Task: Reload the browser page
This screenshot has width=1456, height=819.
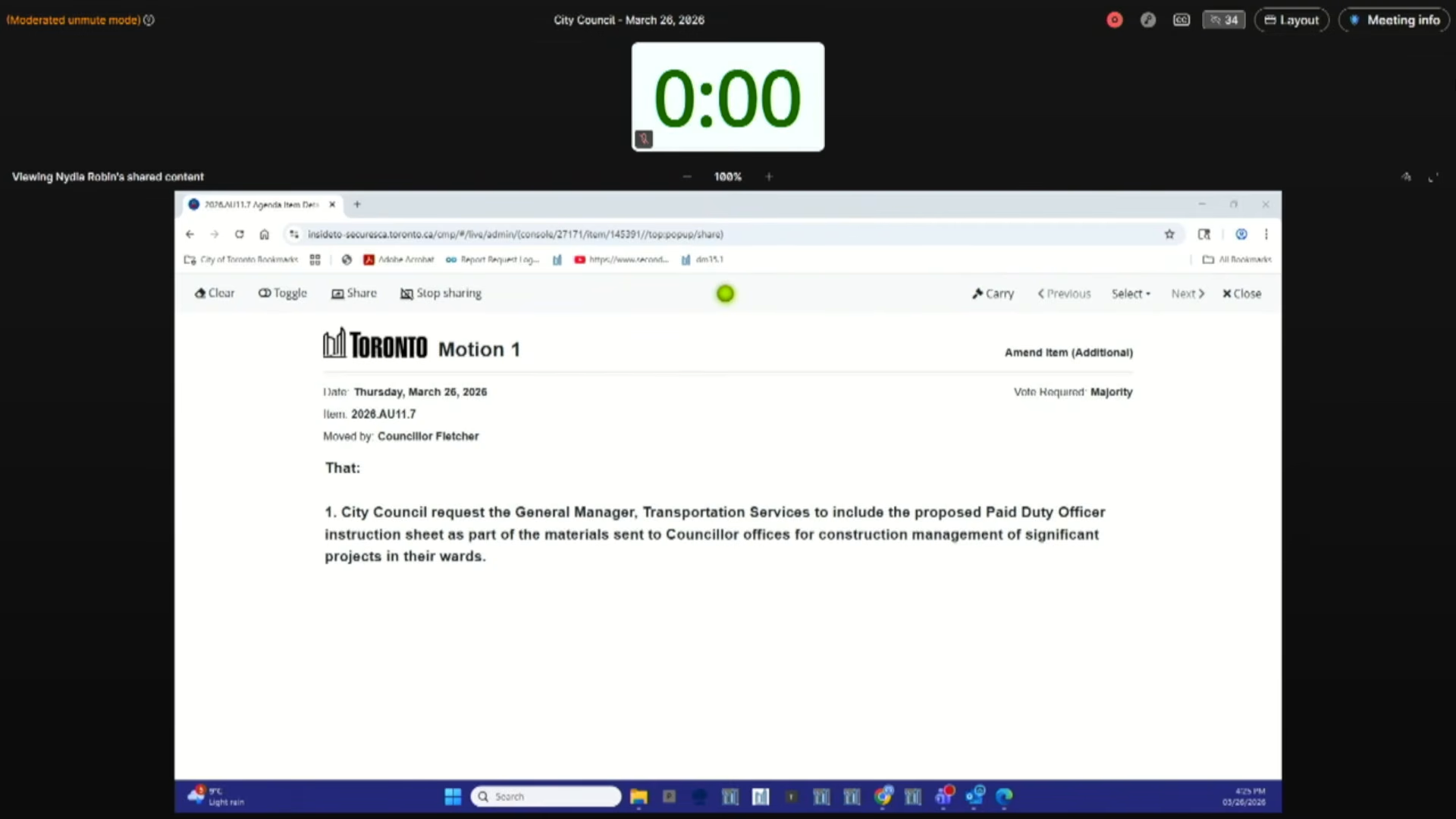Action: pyautogui.click(x=240, y=234)
